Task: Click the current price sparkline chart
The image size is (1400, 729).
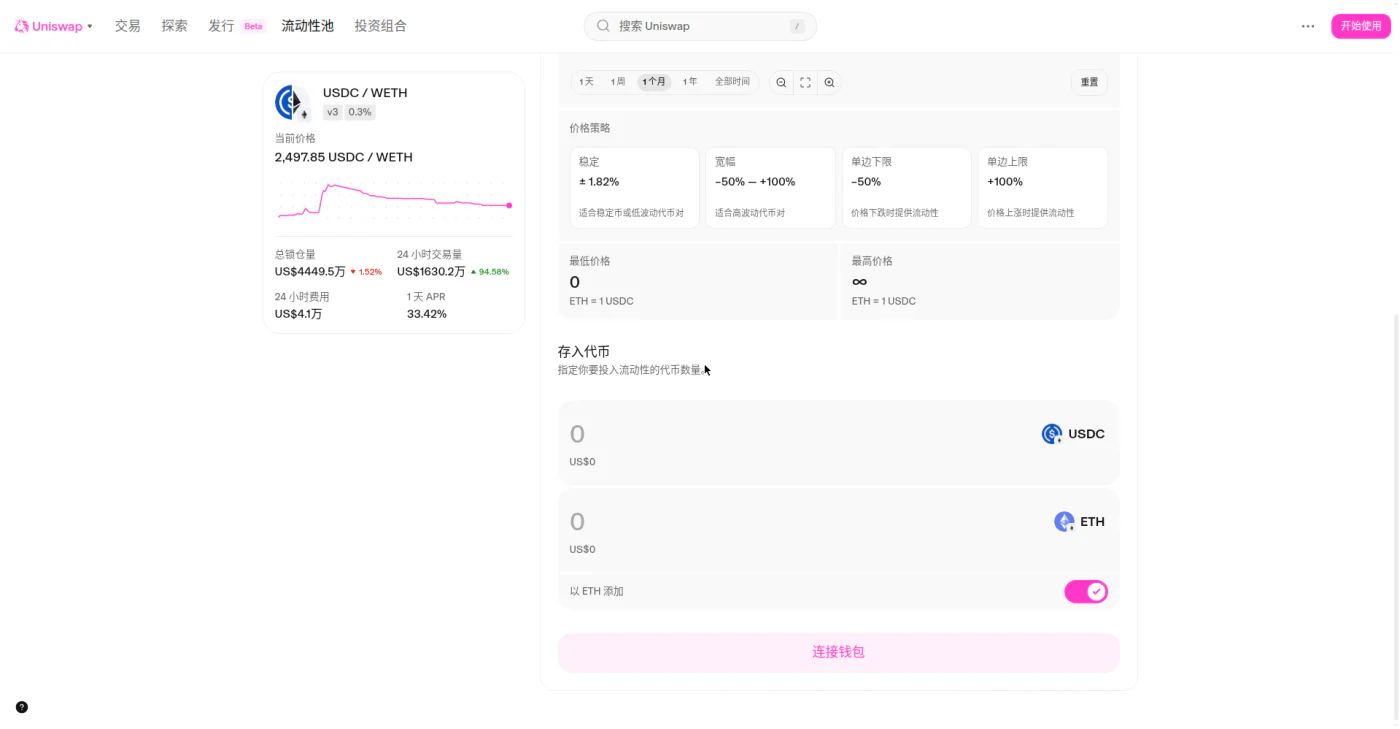Action: click(x=394, y=200)
